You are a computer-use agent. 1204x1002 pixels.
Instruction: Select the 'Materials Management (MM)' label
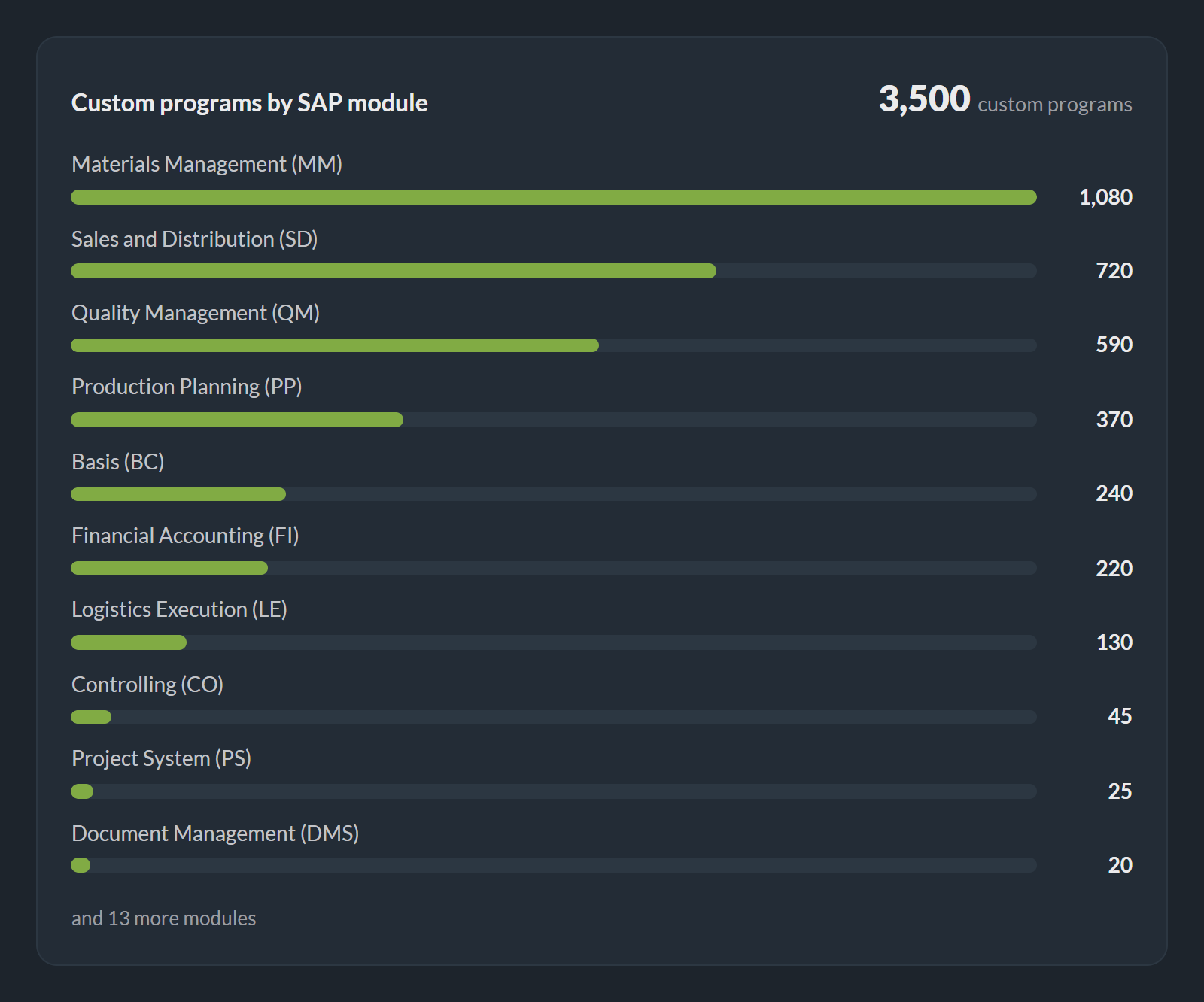pos(207,164)
